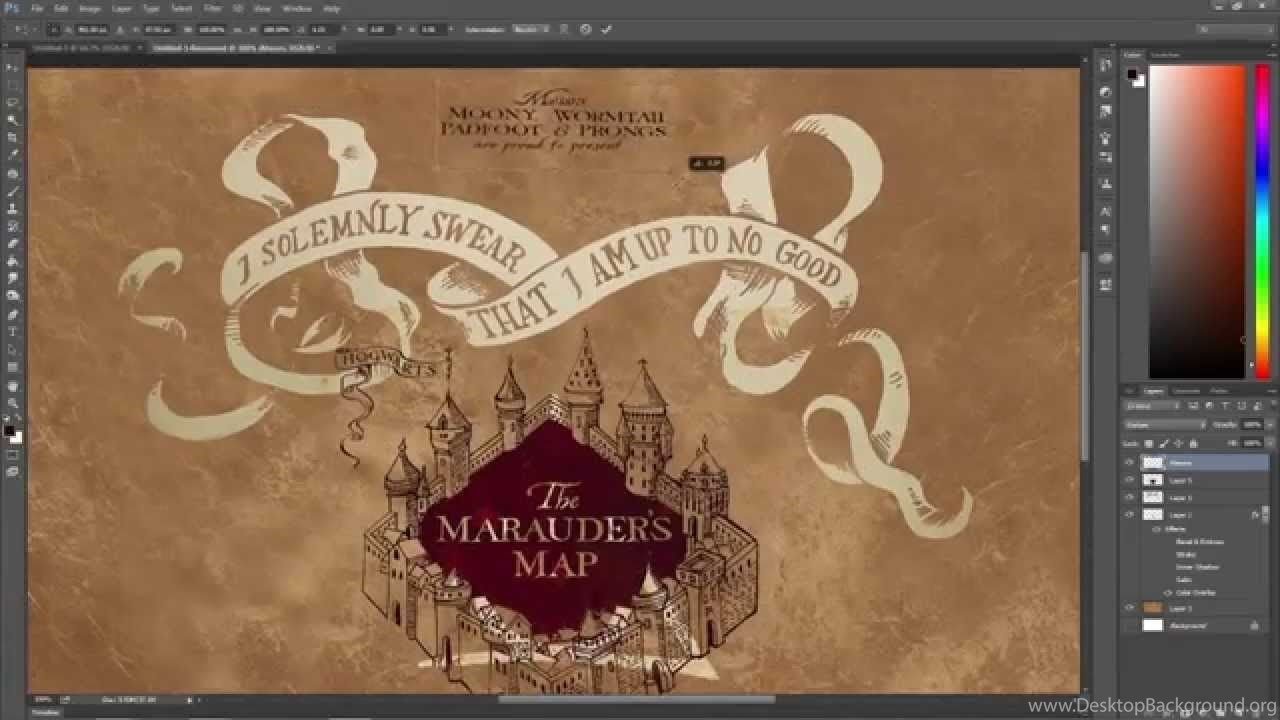Click the reference point locator

(x=52, y=30)
